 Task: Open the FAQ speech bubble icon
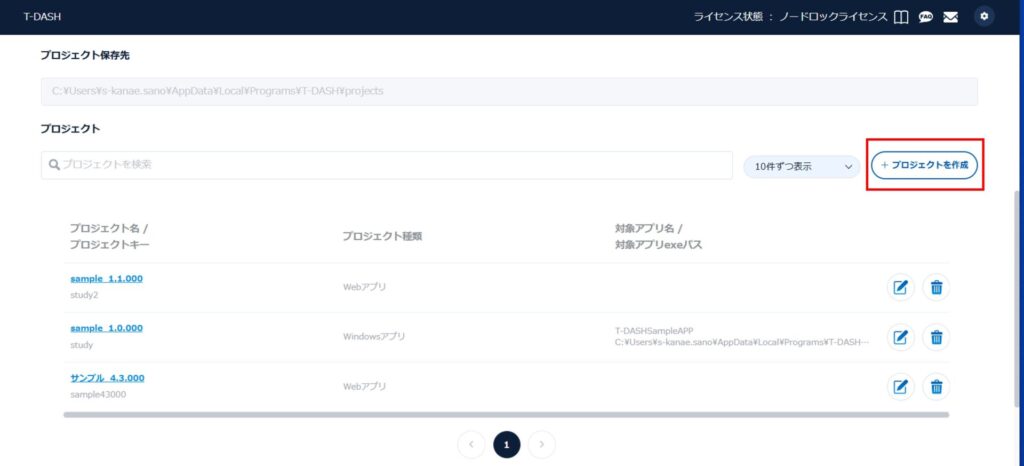[926, 17]
